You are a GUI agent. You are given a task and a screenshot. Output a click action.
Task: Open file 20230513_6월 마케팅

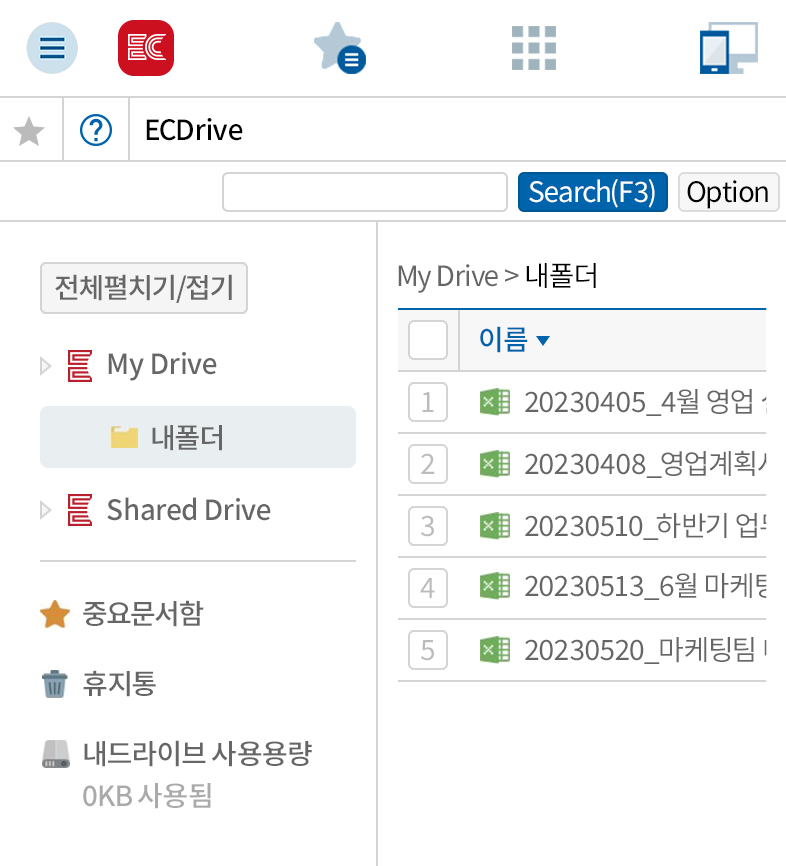pos(645,587)
